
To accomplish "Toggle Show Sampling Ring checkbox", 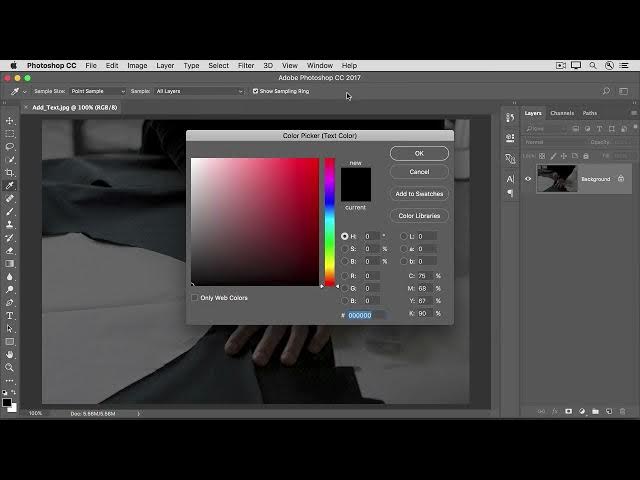I will click(x=256, y=91).
